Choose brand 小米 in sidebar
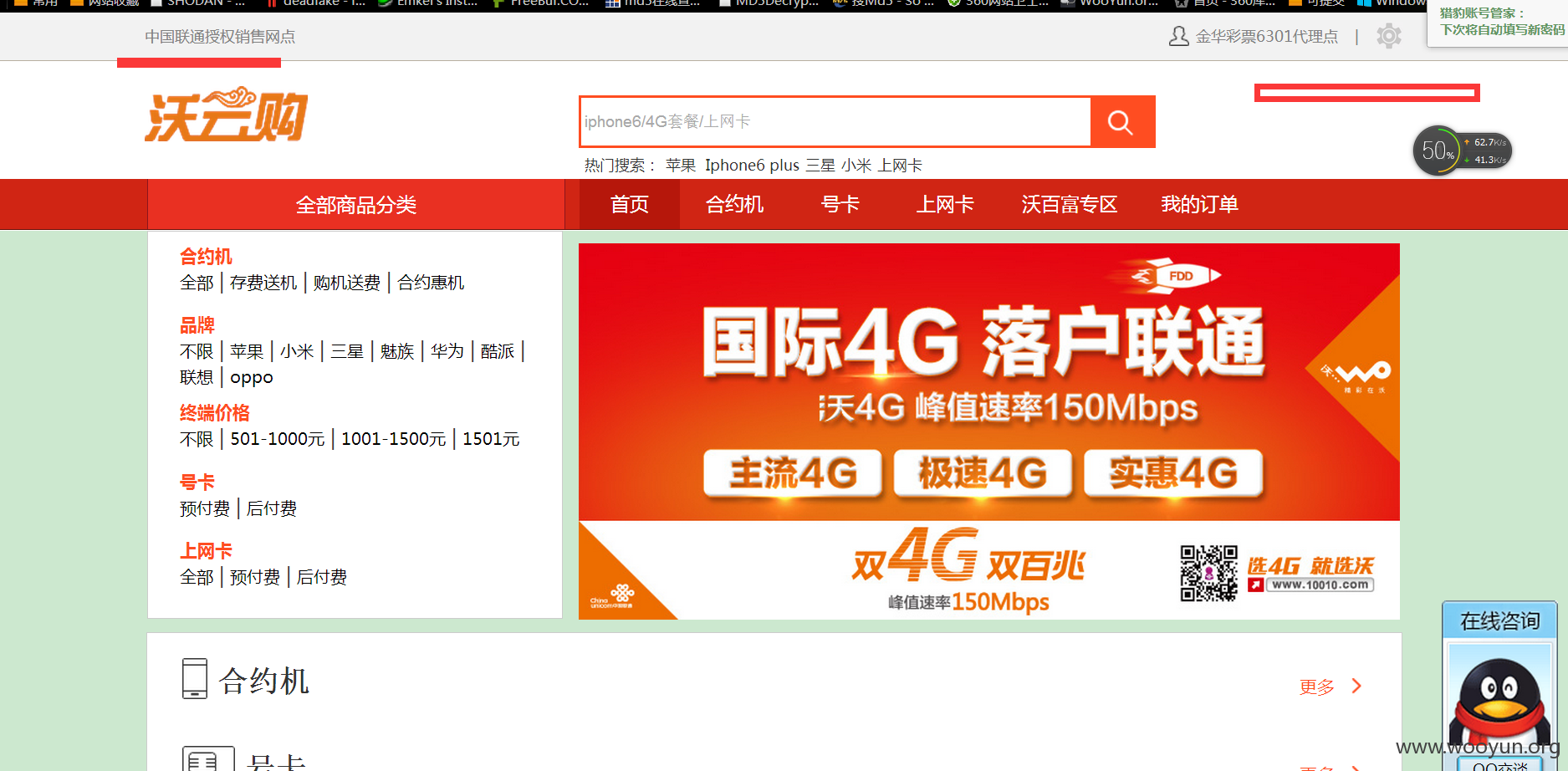Viewport: 1568px width, 771px height. [297, 351]
